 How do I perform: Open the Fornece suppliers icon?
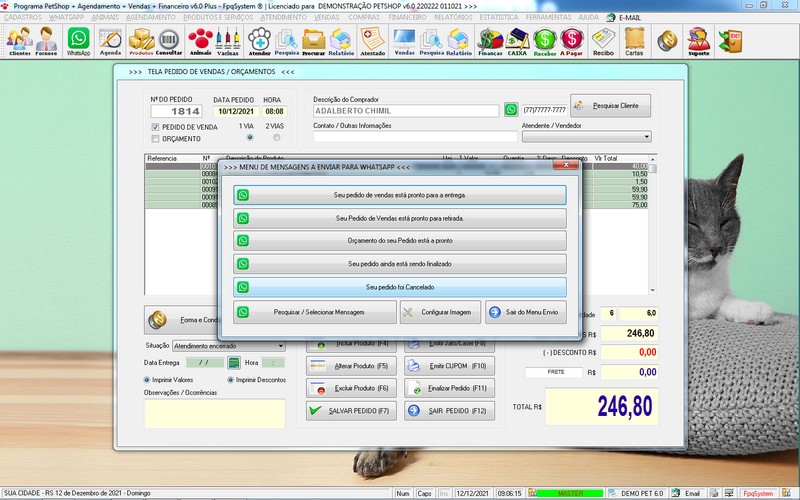[46, 41]
